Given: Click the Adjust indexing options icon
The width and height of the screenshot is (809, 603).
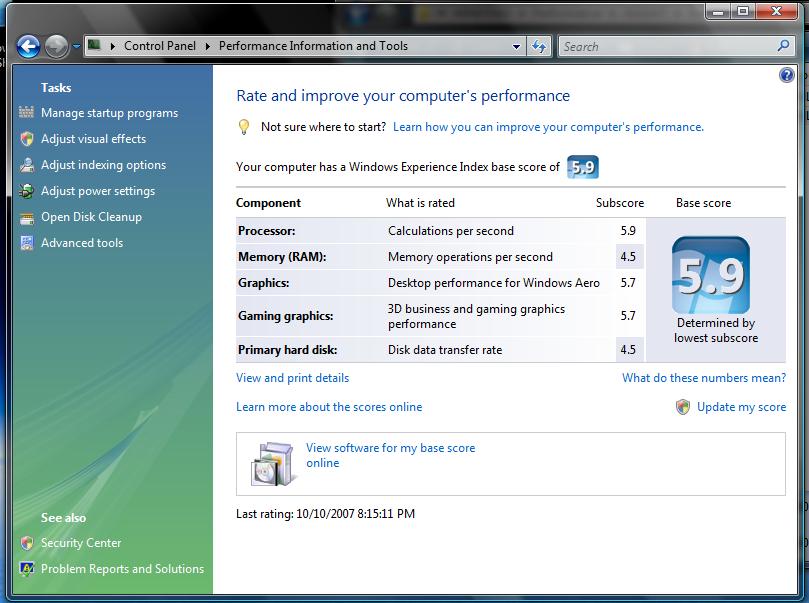Looking at the screenshot, I should tap(26, 165).
